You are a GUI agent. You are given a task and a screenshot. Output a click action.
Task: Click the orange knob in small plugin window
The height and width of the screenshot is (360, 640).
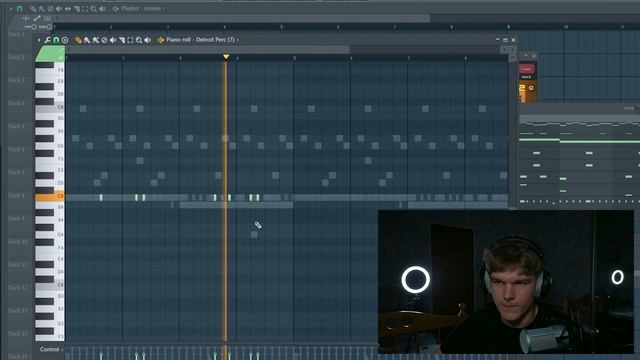click(531, 88)
